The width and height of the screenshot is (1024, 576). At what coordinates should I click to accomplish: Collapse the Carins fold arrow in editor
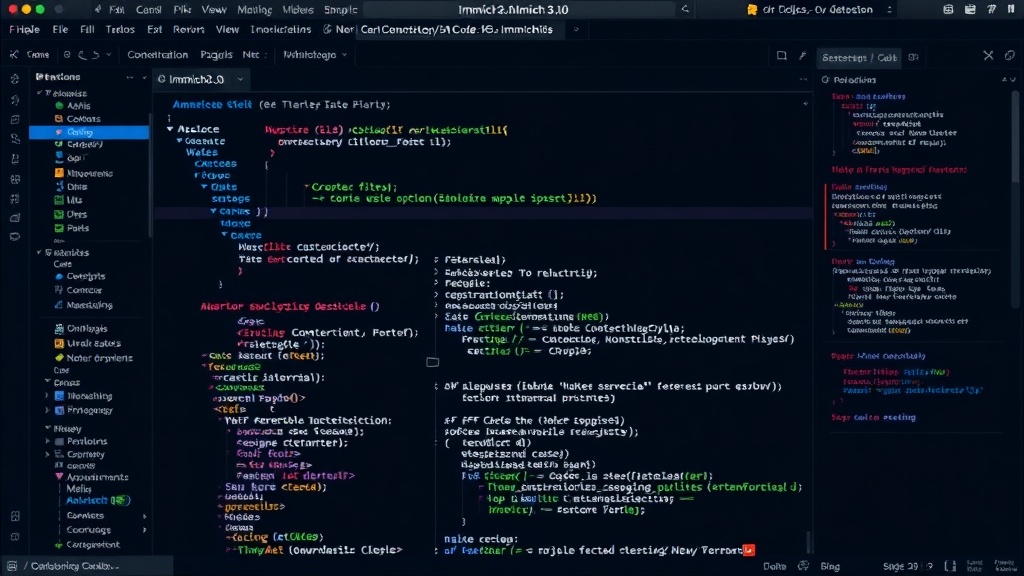tap(213, 211)
